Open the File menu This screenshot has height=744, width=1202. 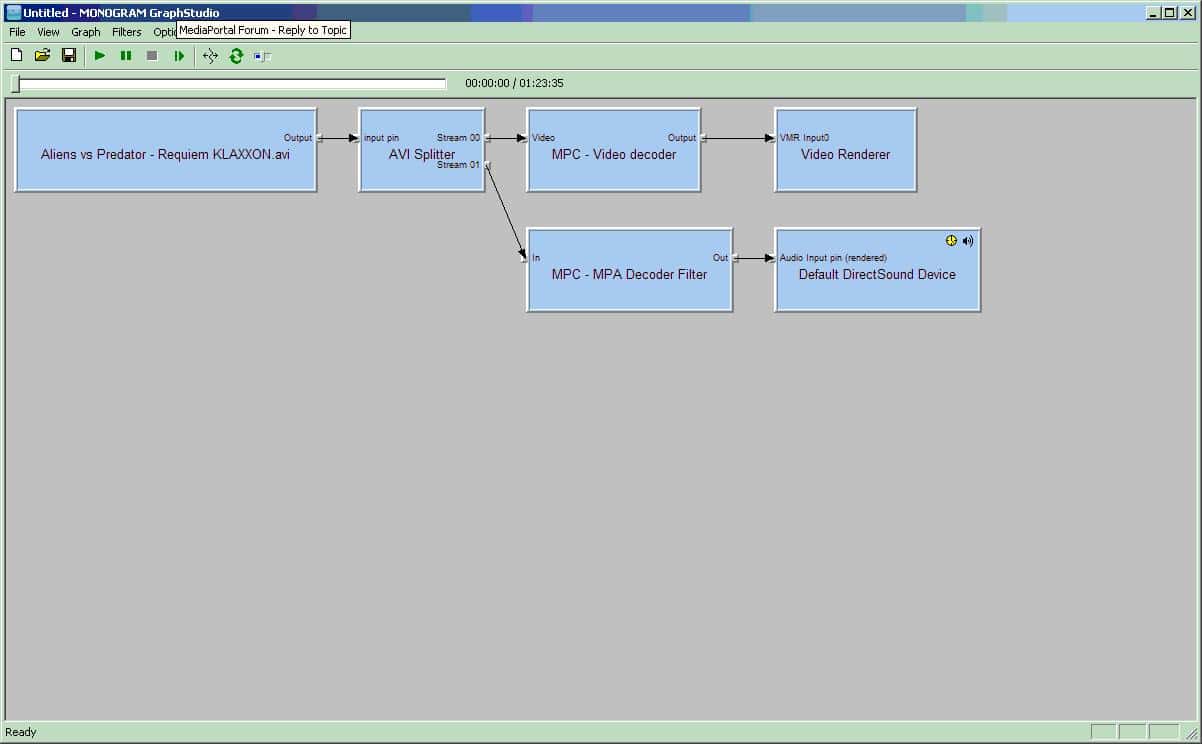click(17, 32)
